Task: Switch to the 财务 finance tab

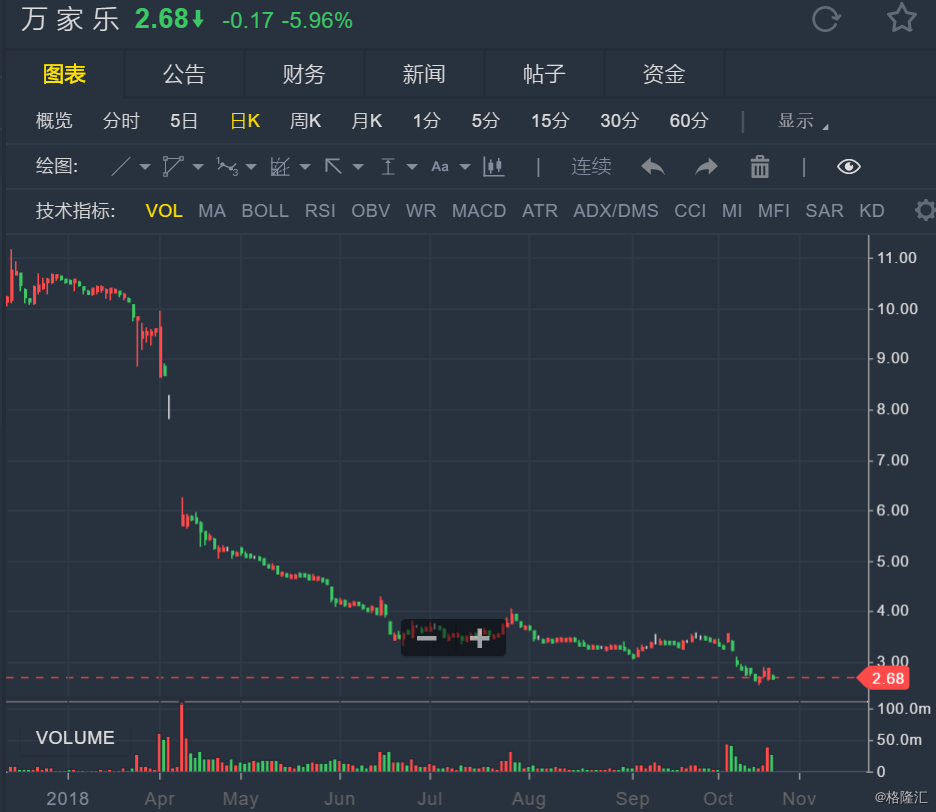Action: pyautogui.click(x=304, y=74)
